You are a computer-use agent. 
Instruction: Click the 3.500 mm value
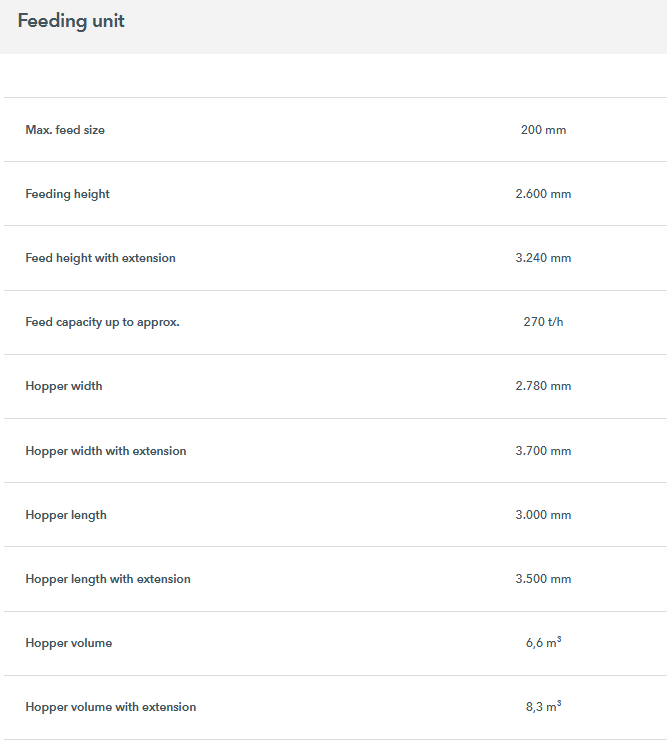pos(543,579)
